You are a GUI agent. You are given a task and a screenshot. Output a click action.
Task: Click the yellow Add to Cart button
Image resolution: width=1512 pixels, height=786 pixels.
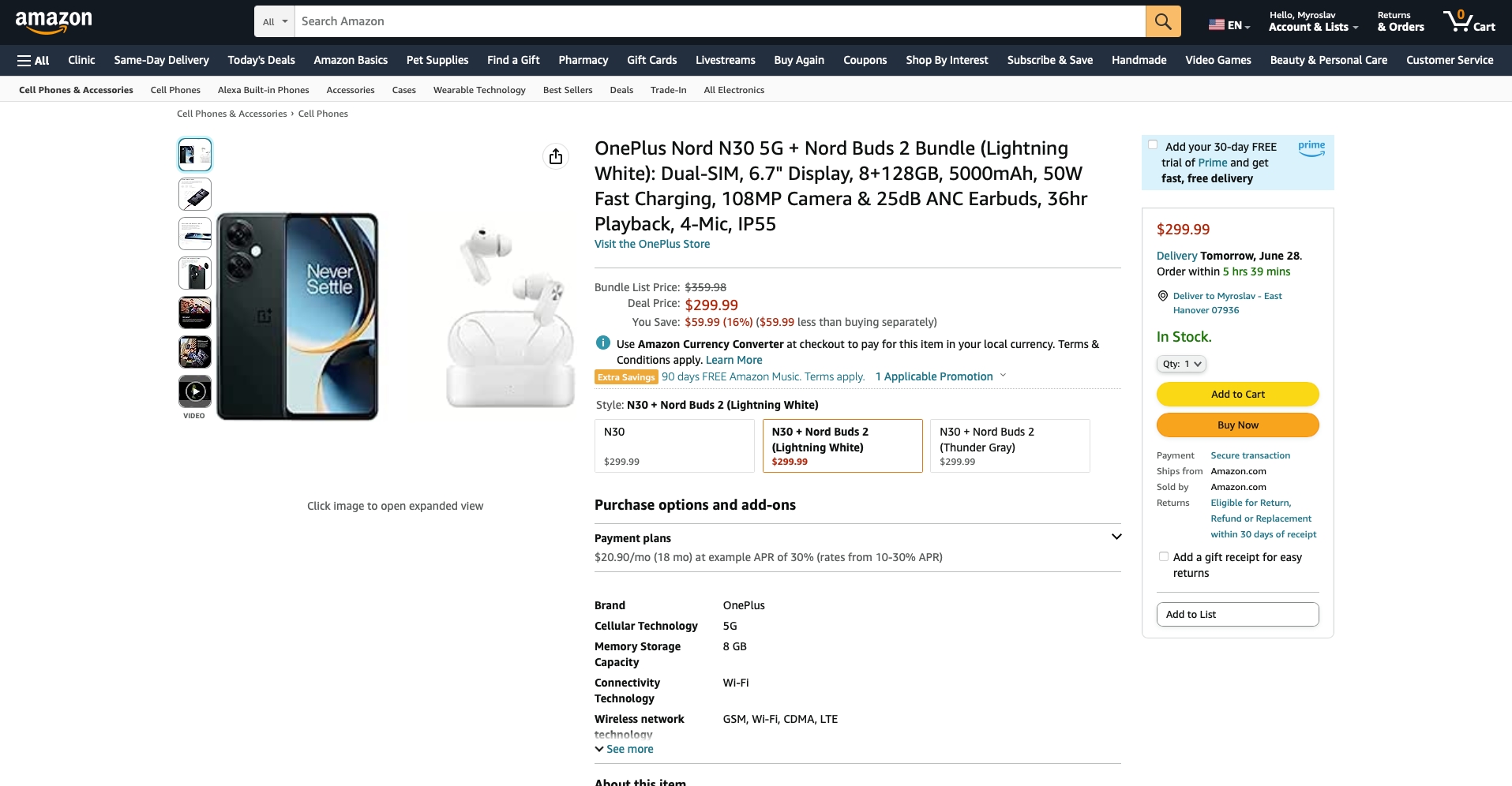pyautogui.click(x=1237, y=394)
